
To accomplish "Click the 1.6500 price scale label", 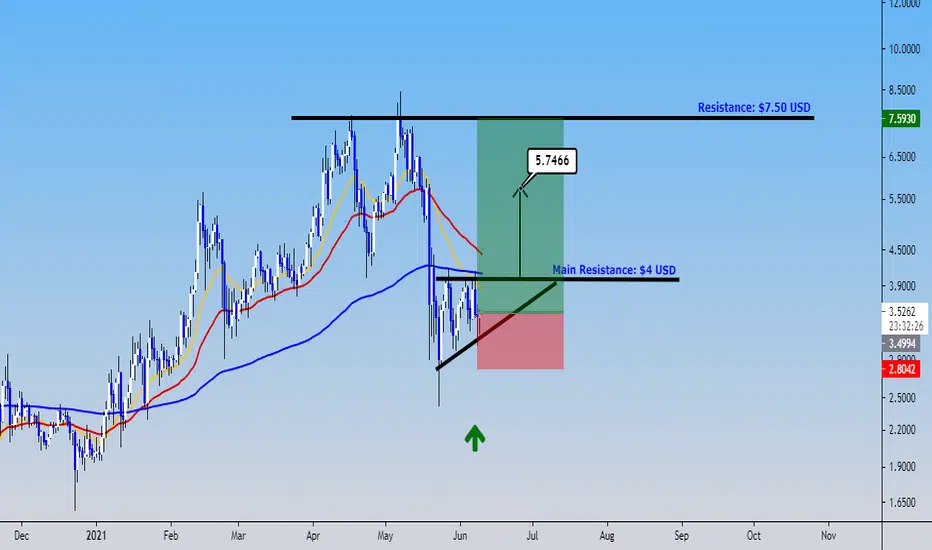I will coord(904,502).
